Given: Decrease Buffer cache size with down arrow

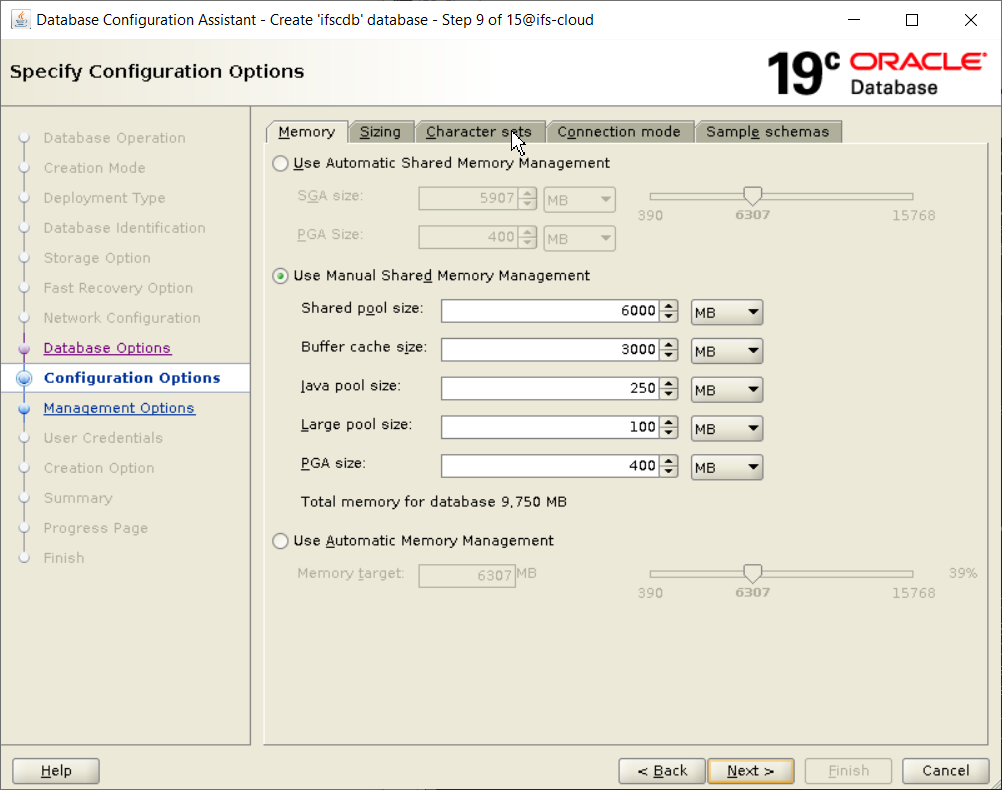Looking at the screenshot, I should click(669, 355).
